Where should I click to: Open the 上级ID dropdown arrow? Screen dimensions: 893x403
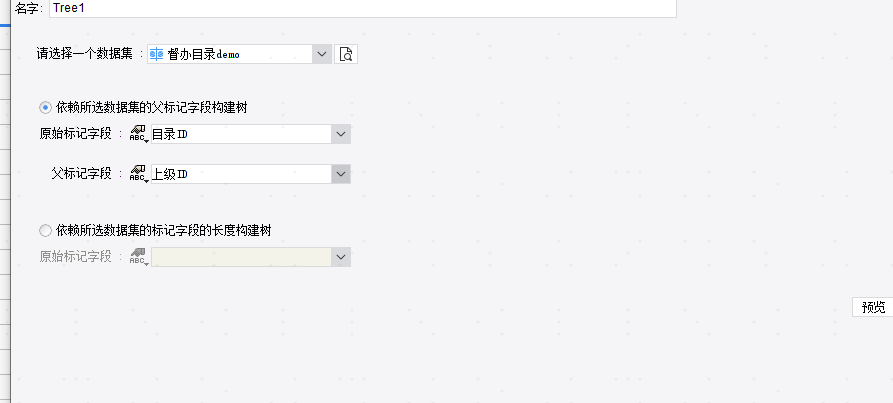[x=341, y=174]
